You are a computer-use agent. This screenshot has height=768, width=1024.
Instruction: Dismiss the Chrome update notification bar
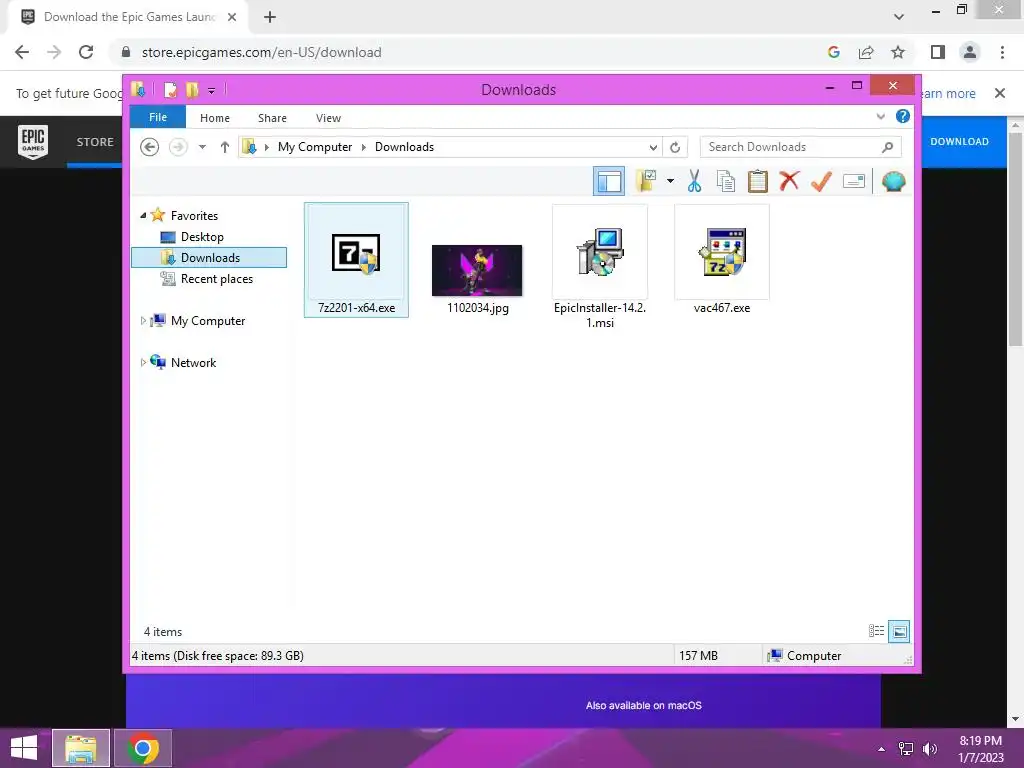coord(1000,93)
